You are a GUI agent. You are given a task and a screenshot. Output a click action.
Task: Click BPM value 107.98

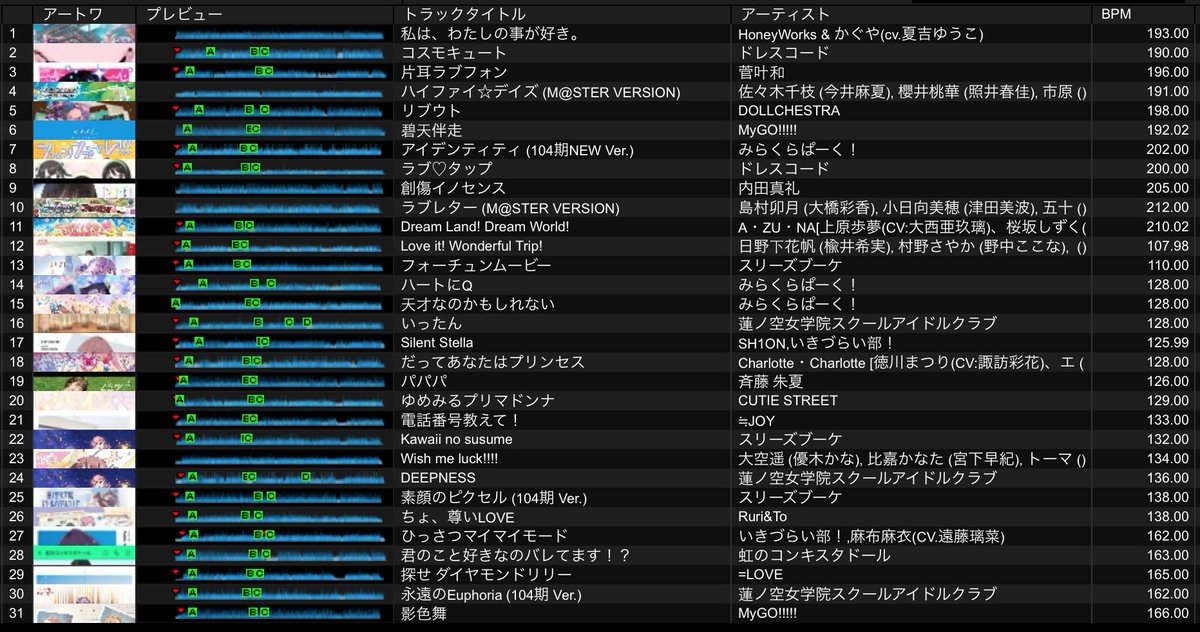(x=1169, y=245)
